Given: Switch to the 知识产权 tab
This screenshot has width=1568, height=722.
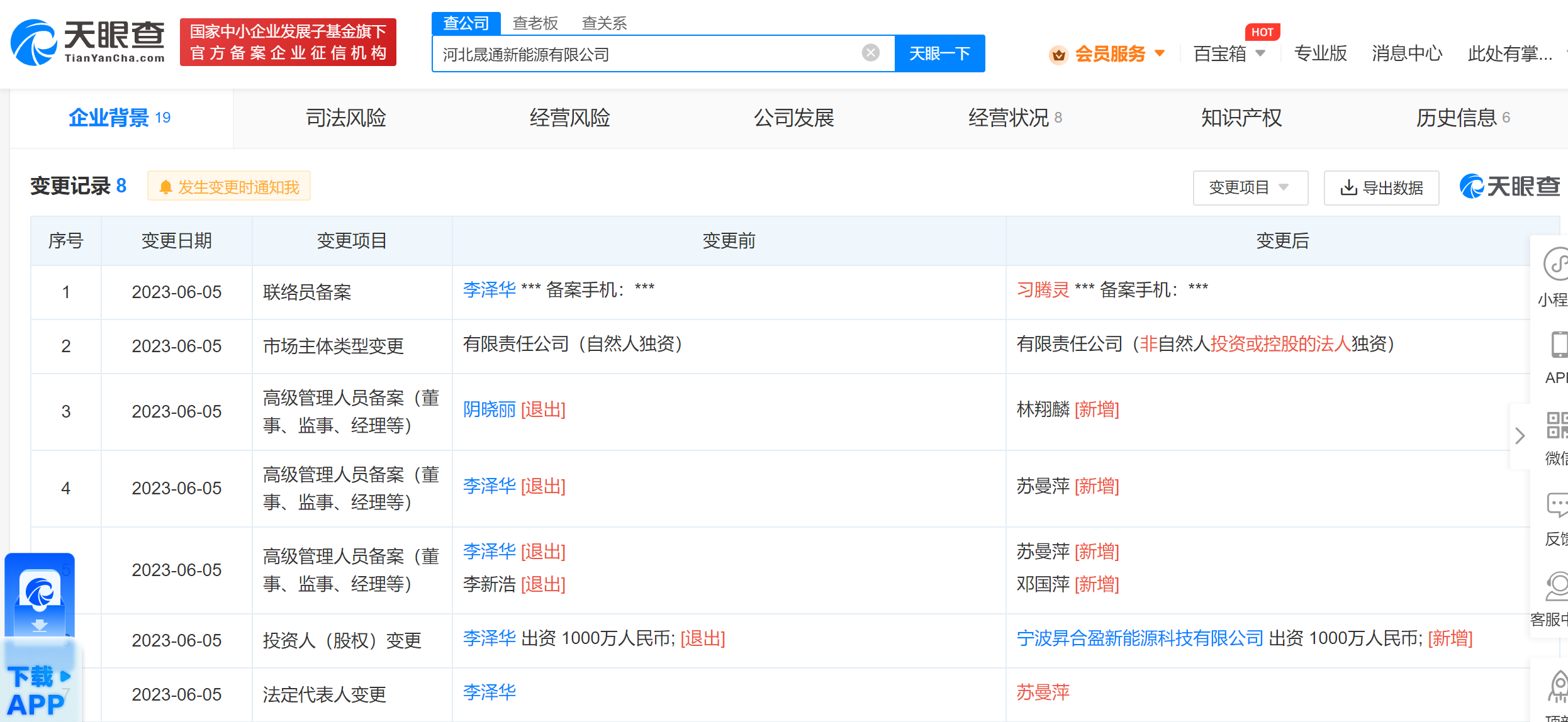Looking at the screenshot, I should [1241, 118].
